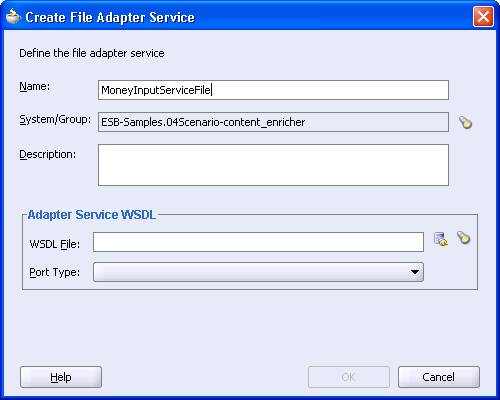Focus the WSDL File input field
This screenshot has height=400, width=500.
click(x=258, y=242)
